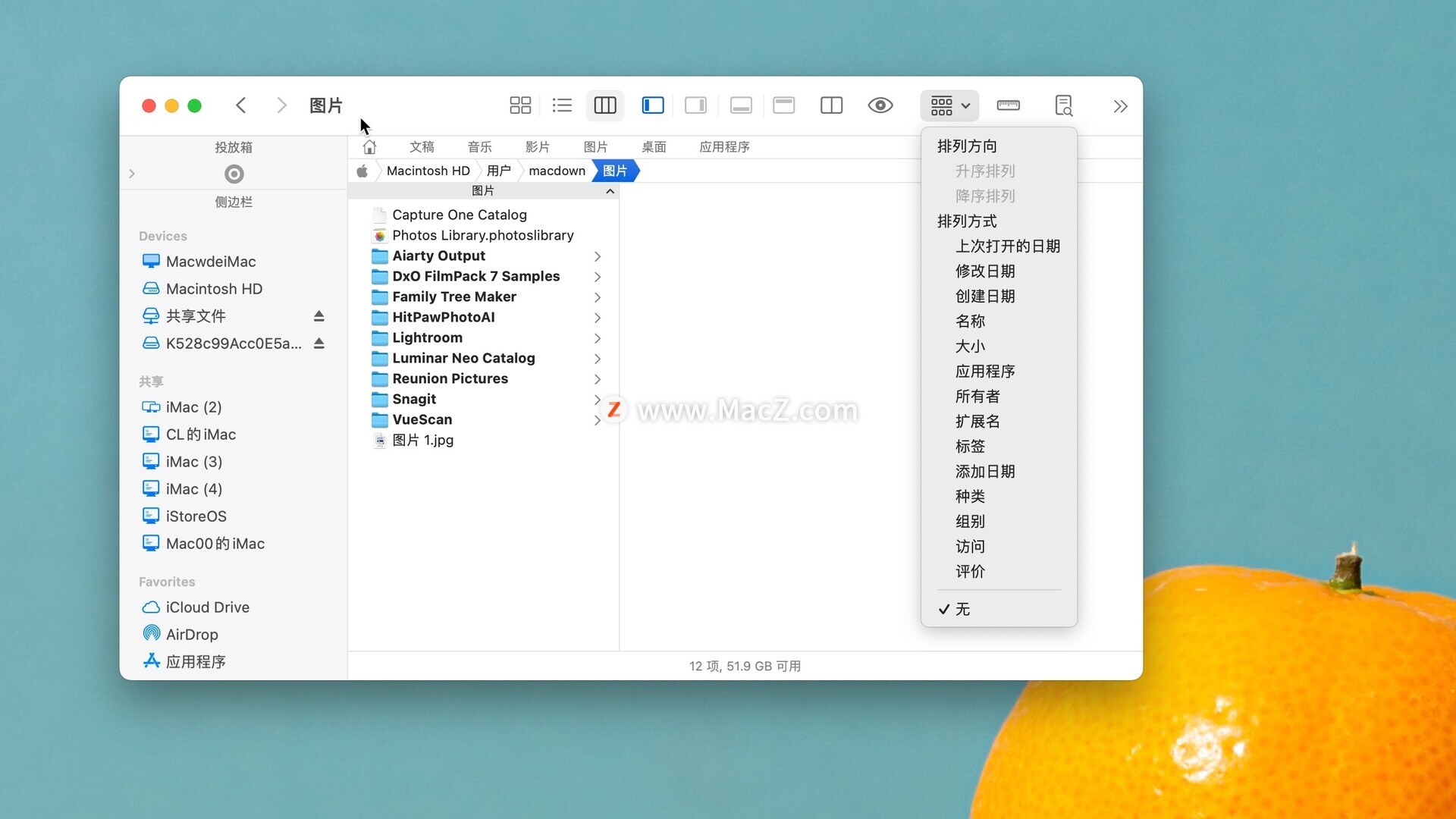Open CL的iMac shared computer
The image size is (1456, 819).
click(x=189, y=435)
